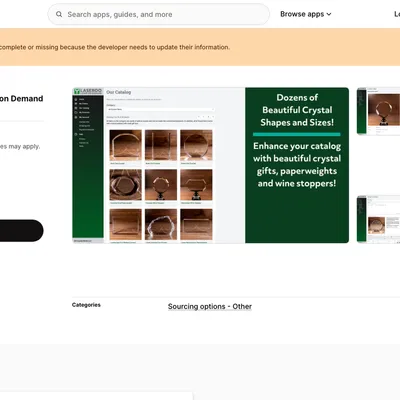
Task: Click the octagon crystal image in first row
Action: click(x=196, y=145)
